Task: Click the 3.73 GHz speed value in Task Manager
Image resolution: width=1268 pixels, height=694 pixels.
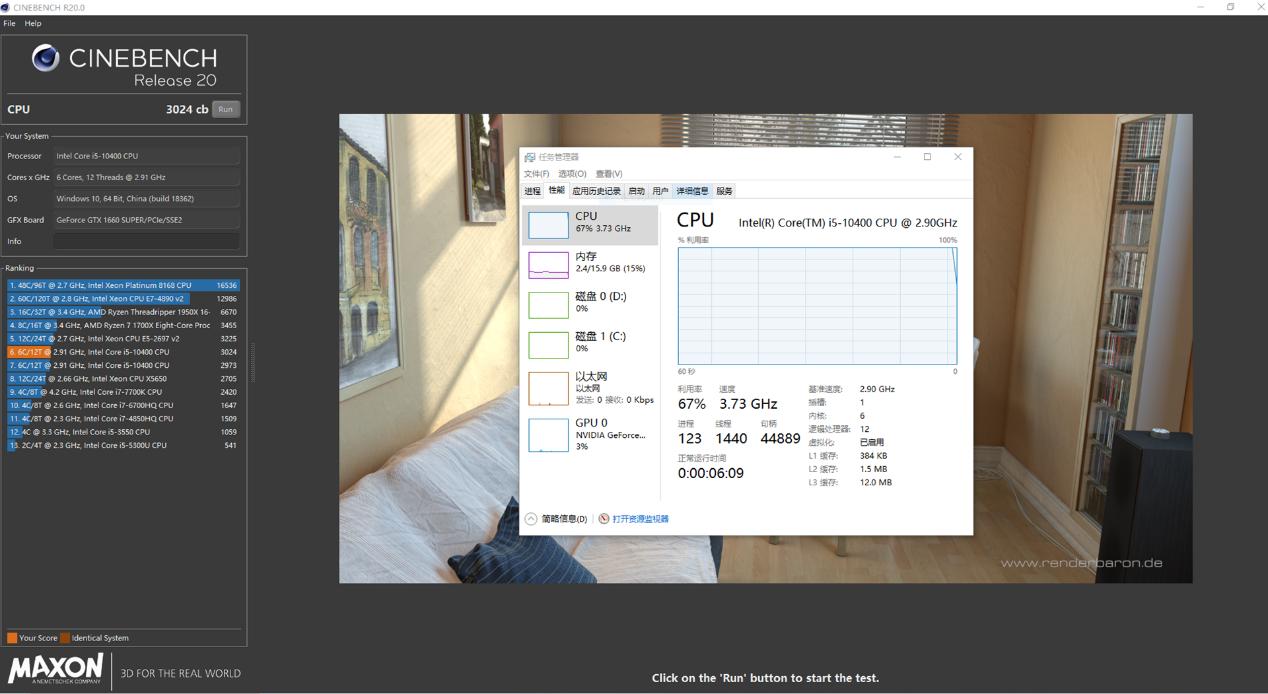Action: click(x=748, y=404)
